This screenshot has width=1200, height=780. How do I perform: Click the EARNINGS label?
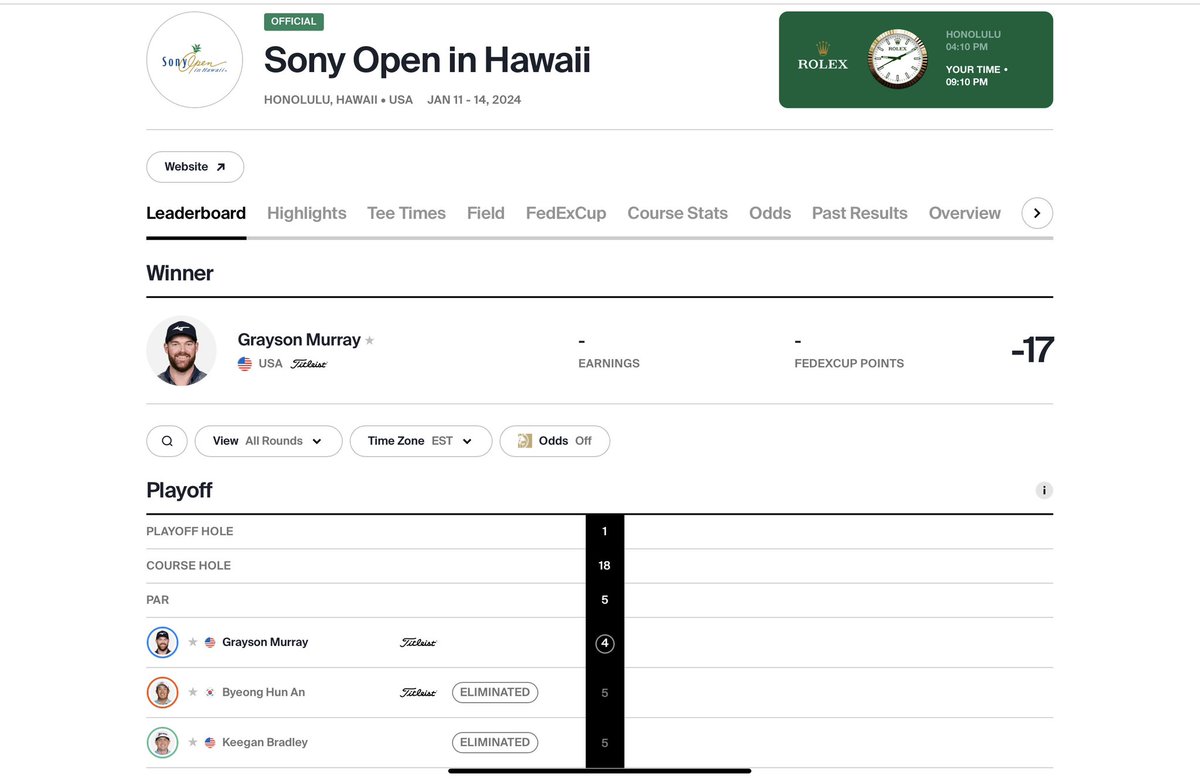click(609, 364)
